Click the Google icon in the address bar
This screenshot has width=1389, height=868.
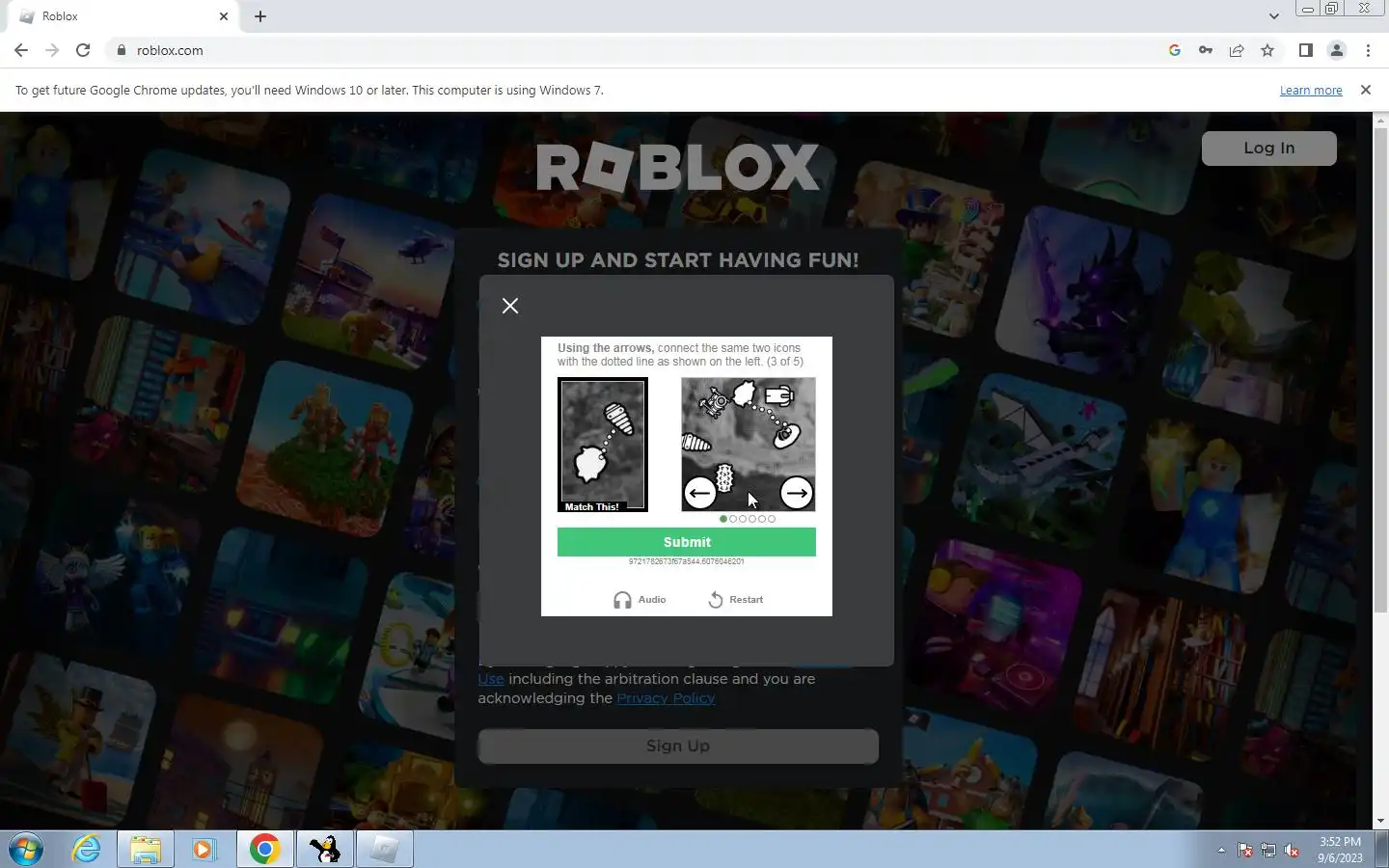[1174, 50]
